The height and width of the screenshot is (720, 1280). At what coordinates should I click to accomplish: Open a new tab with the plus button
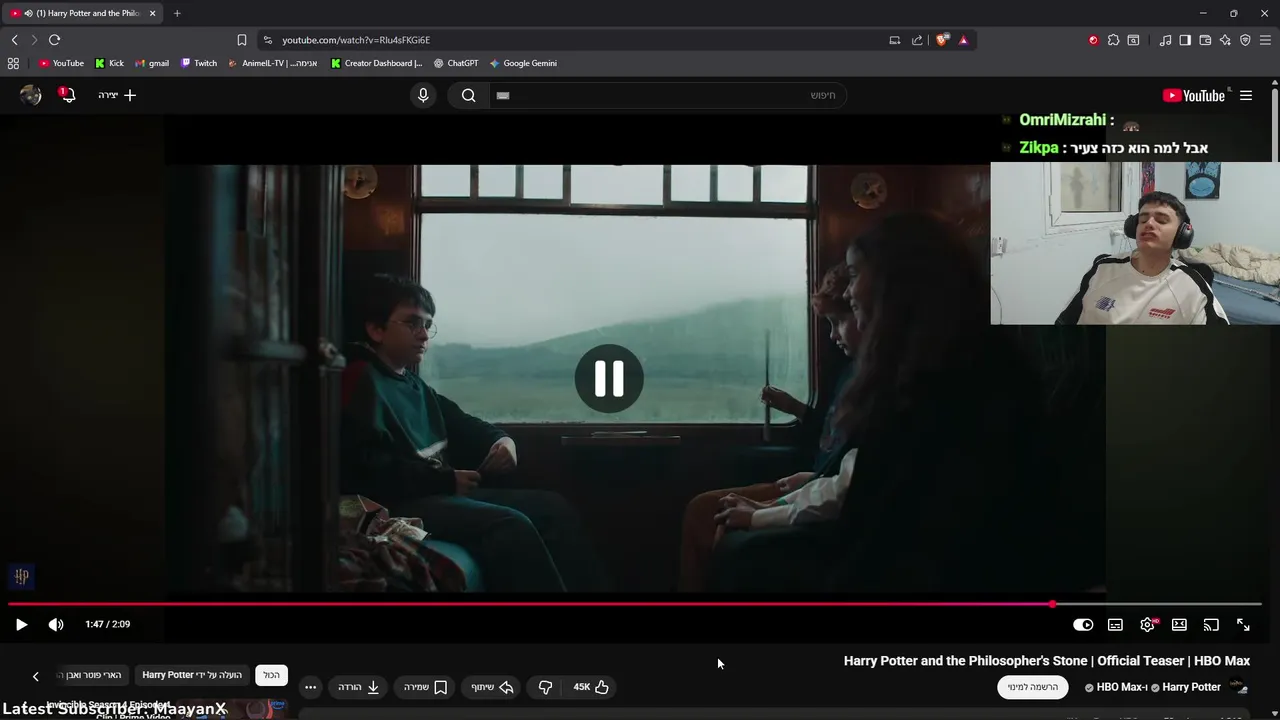tap(177, 13)
